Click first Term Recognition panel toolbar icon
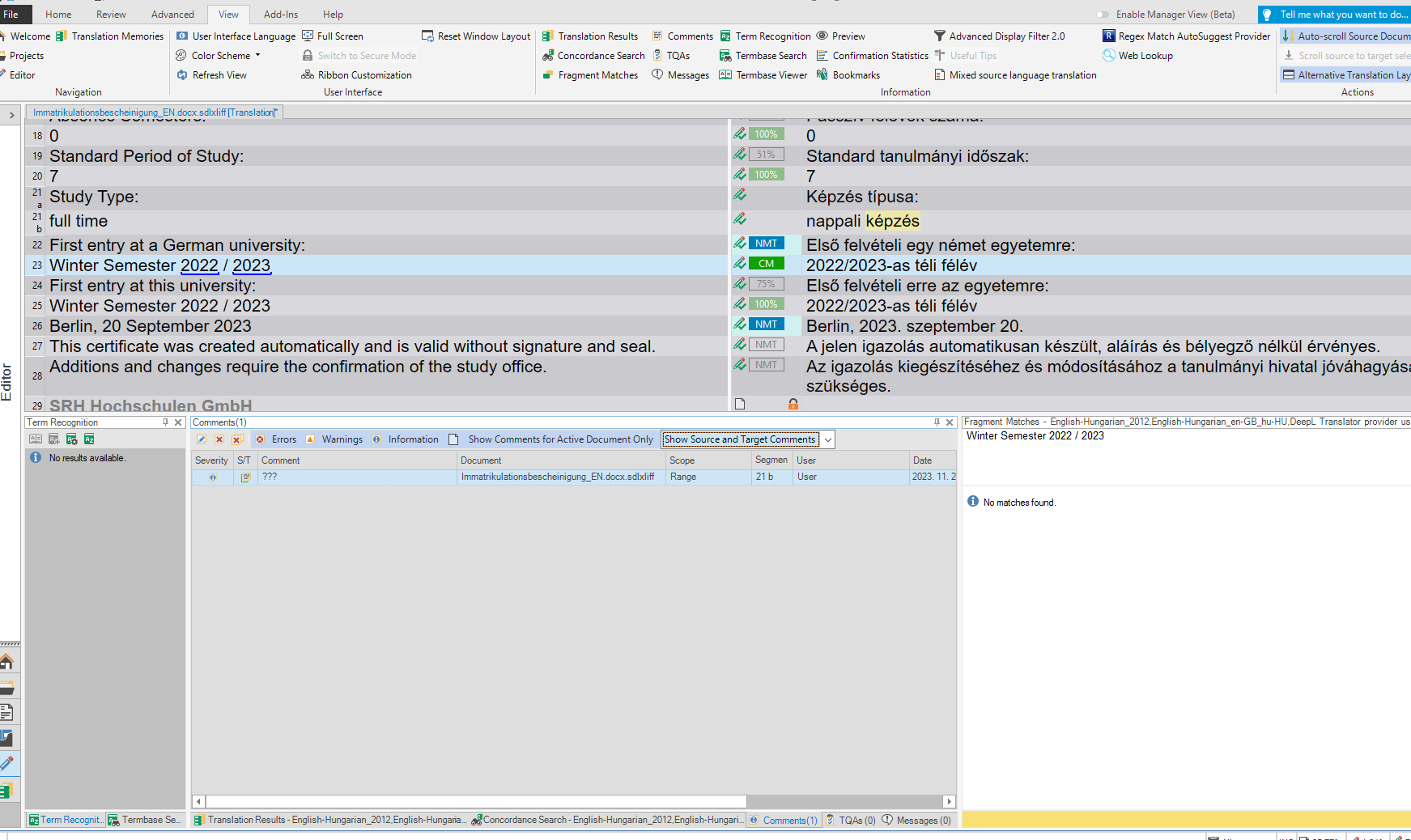 coord(36,439)
